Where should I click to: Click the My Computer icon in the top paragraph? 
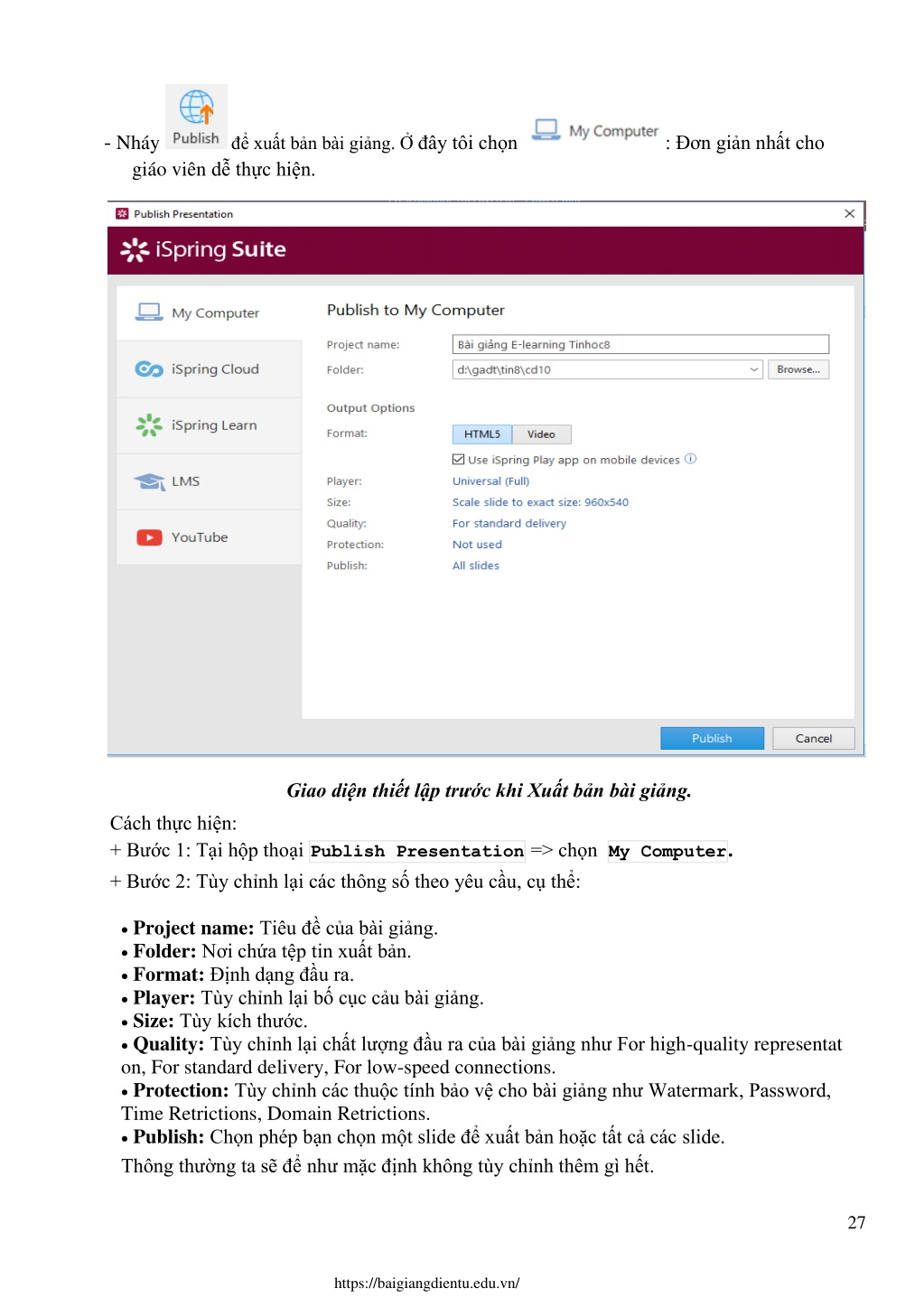(546, 130)
